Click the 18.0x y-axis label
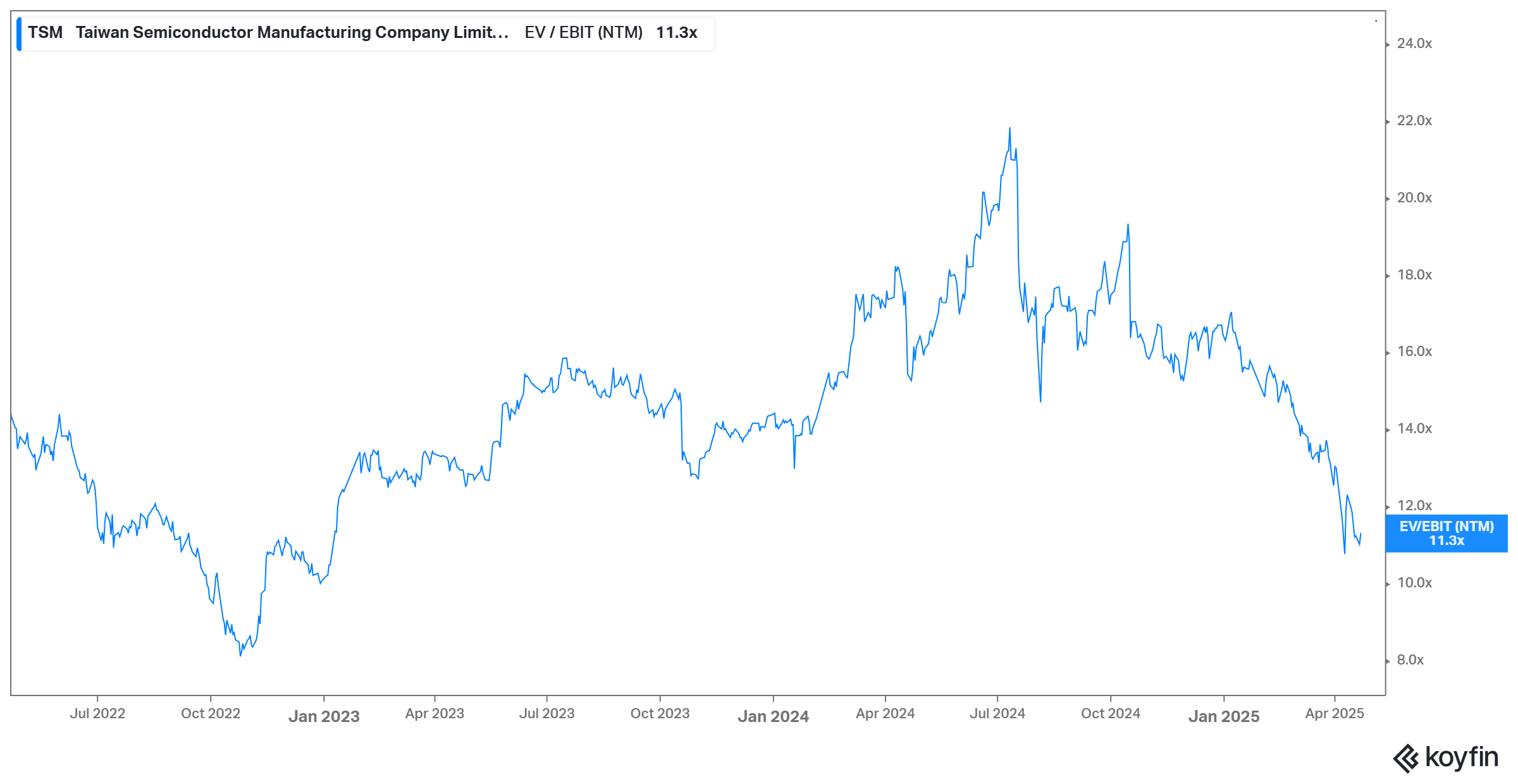The image size is (1518, 784). [x=1414, y=275]
